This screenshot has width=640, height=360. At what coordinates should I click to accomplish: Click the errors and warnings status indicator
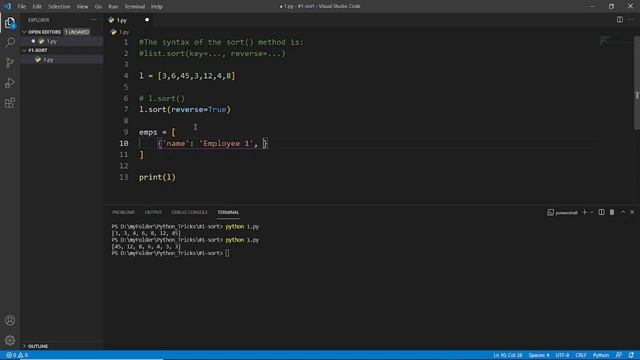(x=17, y=355)
